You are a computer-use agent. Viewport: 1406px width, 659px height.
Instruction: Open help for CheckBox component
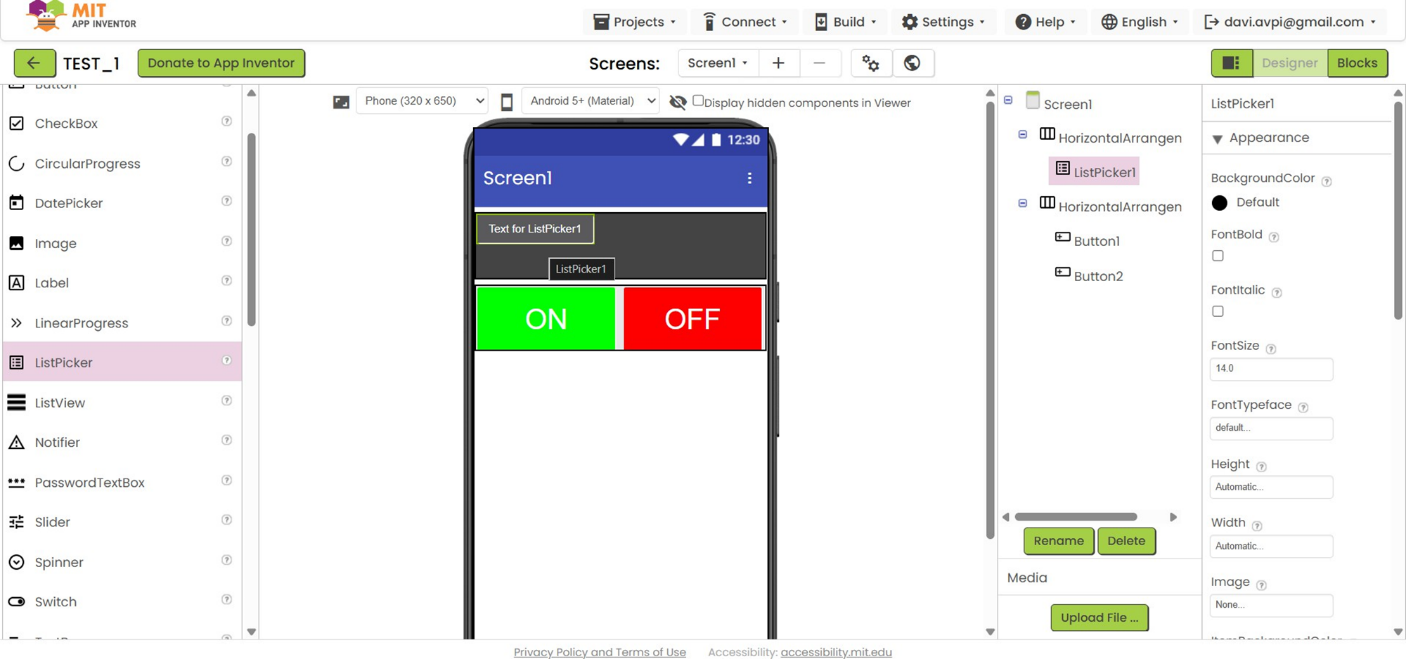point(227,122)
